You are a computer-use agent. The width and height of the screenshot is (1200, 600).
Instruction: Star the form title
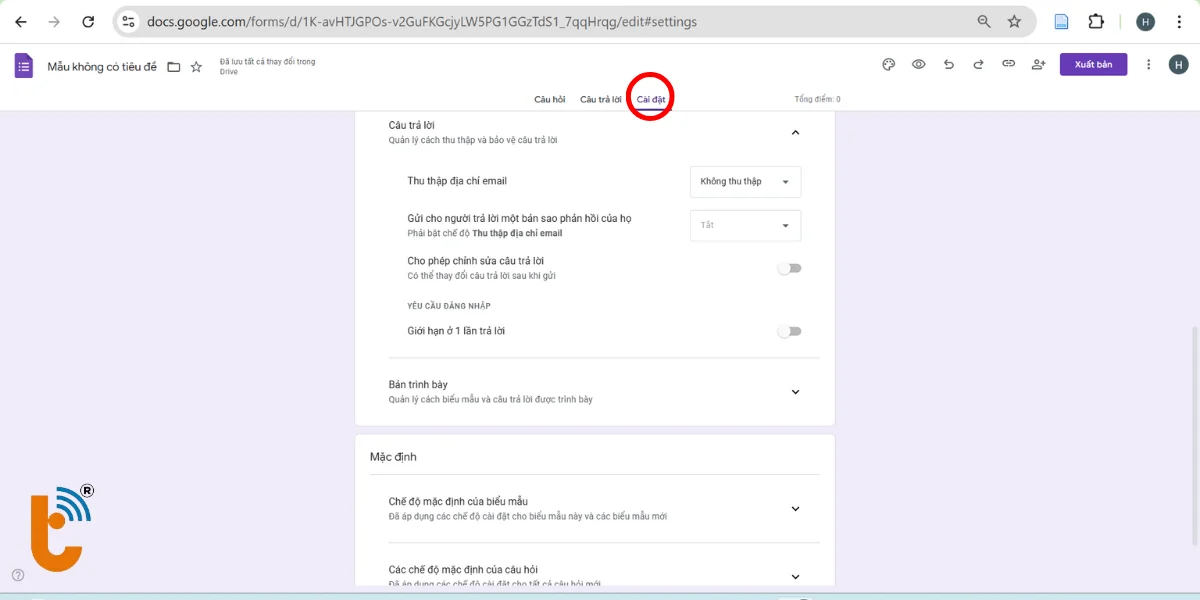point(196,67)
